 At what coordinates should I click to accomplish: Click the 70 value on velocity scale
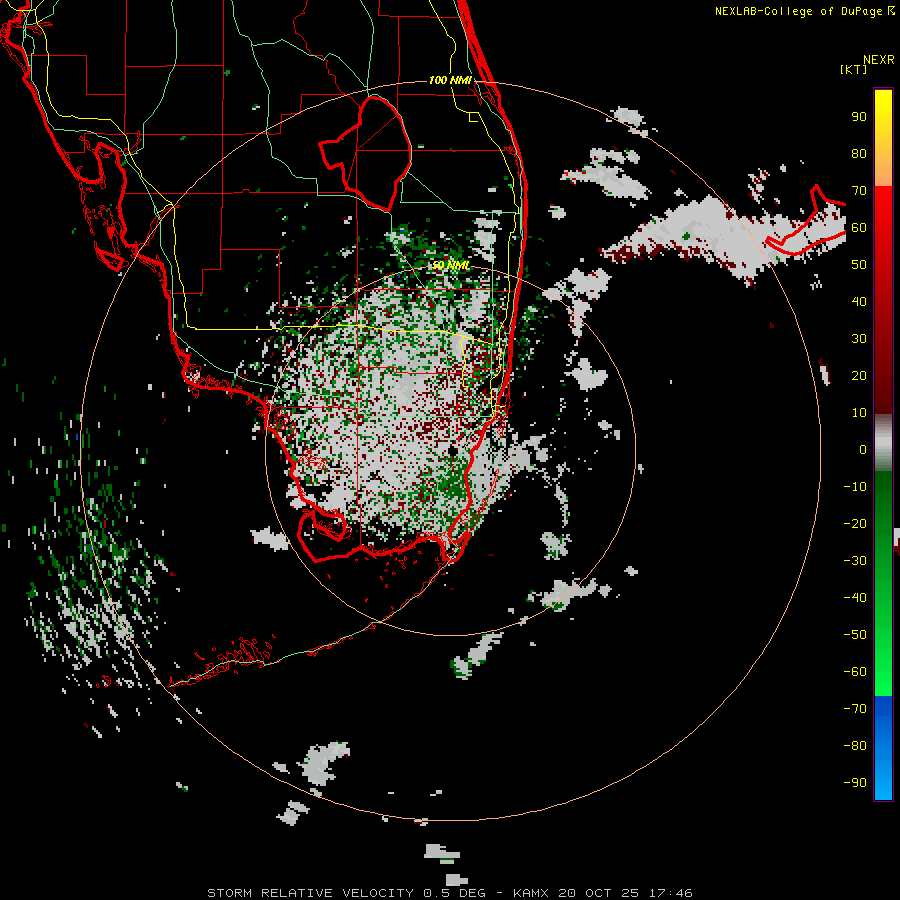tap(859, 191)
